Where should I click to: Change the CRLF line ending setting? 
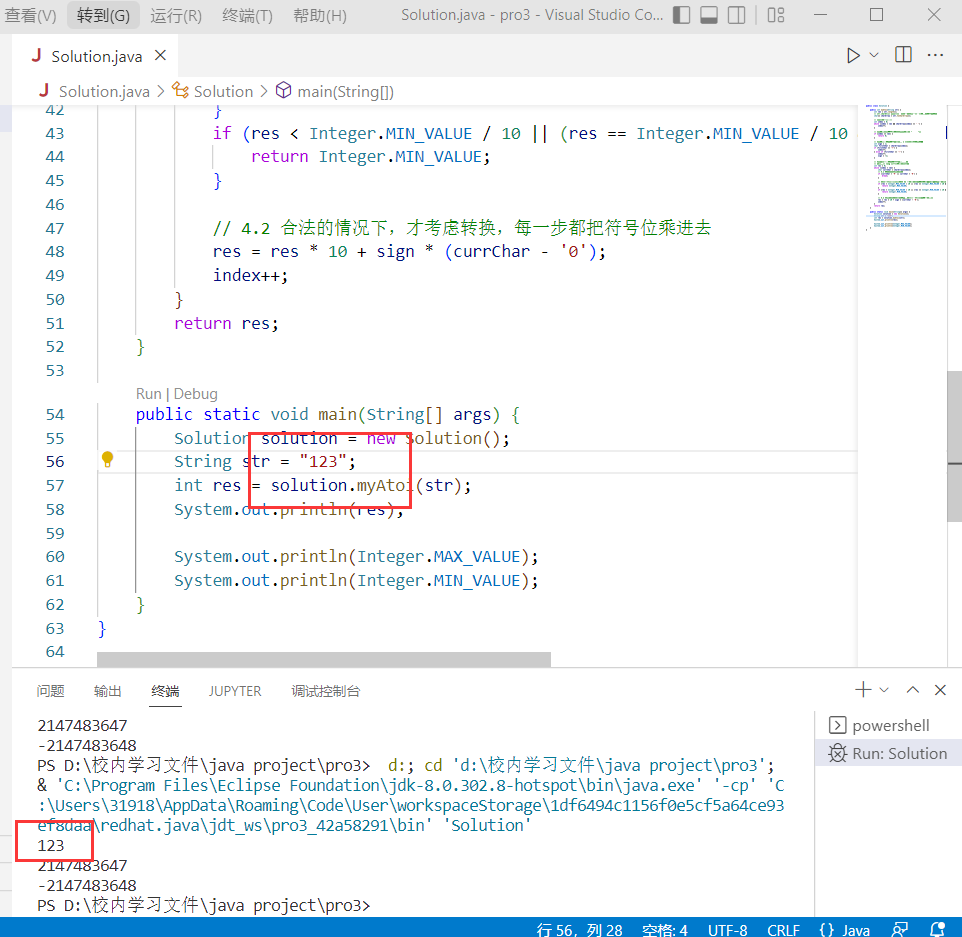783,929
